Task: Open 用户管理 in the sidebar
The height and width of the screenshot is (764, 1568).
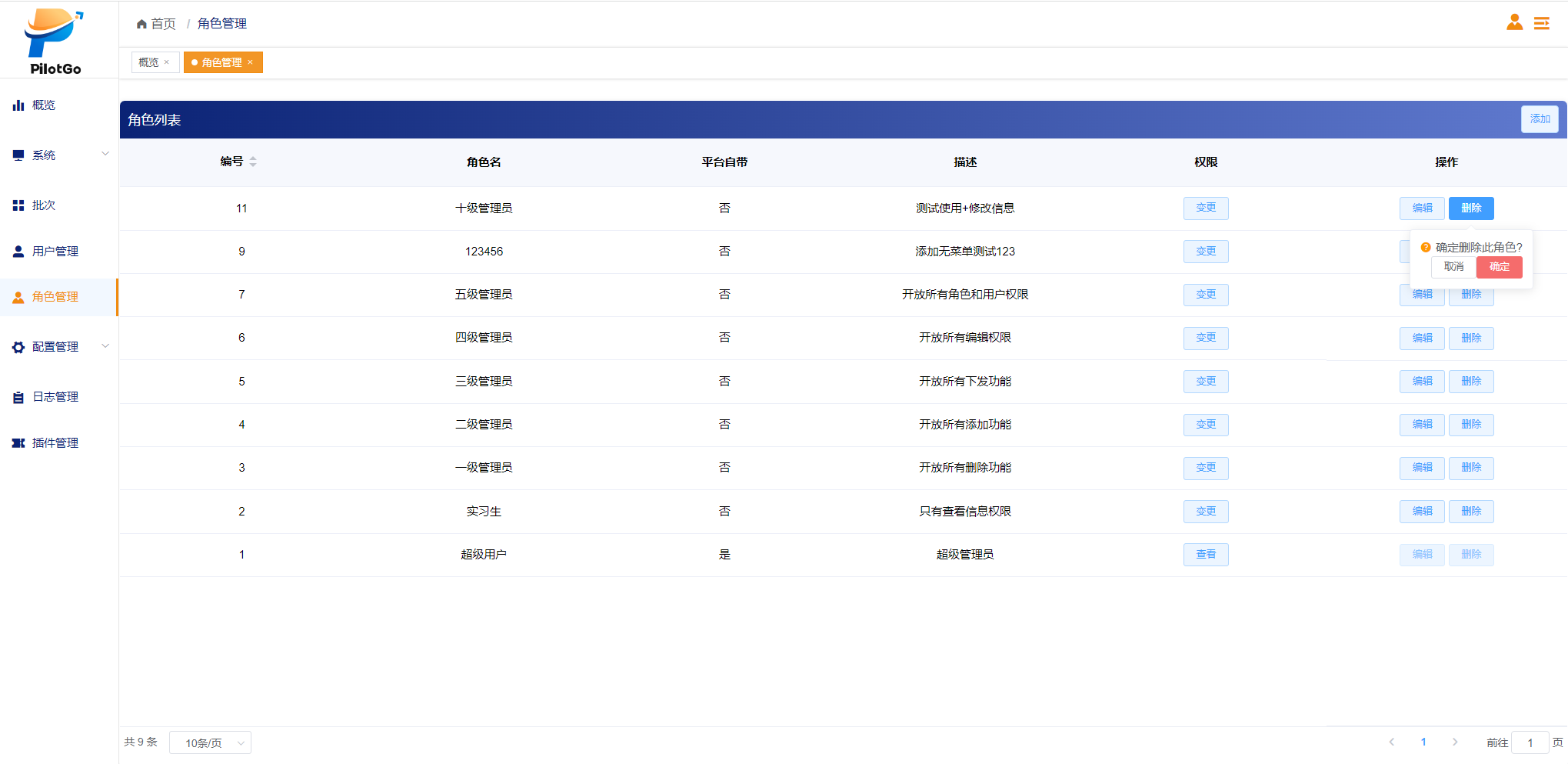Action: (55, 252)
